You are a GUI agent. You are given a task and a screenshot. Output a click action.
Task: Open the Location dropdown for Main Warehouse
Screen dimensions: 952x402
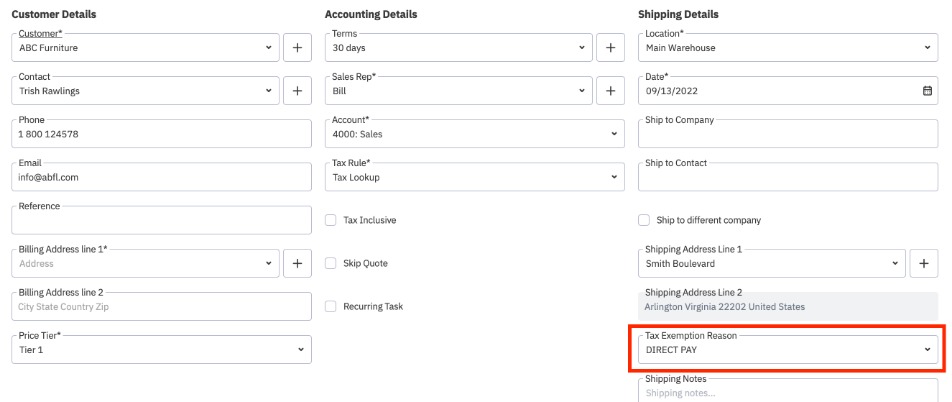[x=788, y=47]
